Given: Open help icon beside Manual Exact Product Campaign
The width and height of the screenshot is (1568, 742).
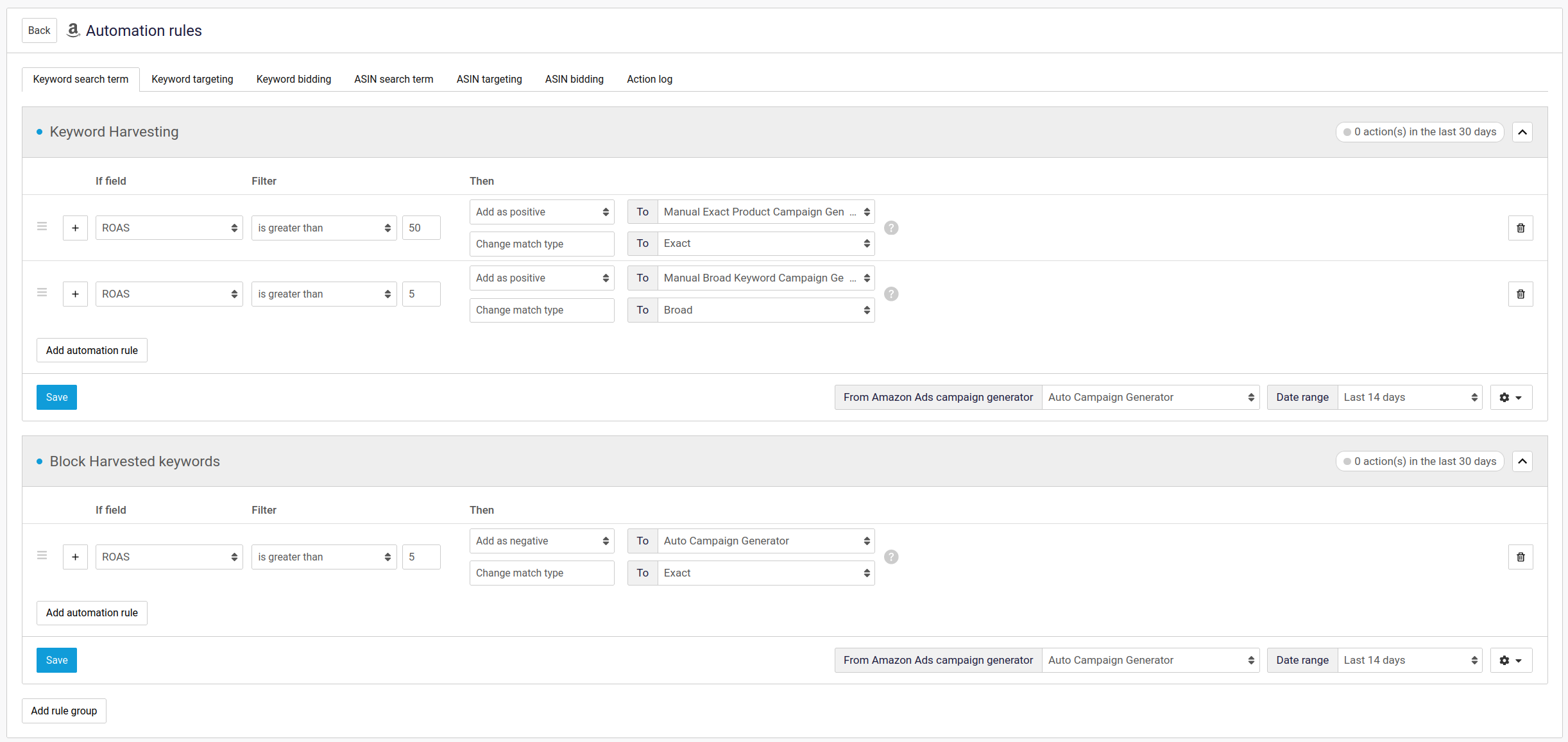Looking at the screenshot, I should pyautogui.click(x=891, y=228).
